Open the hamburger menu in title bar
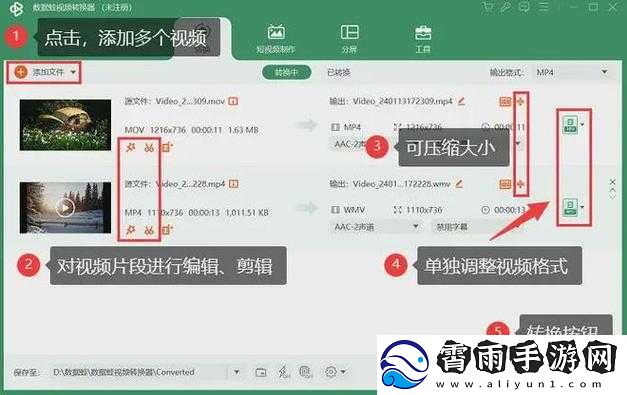 coord(544,7)
